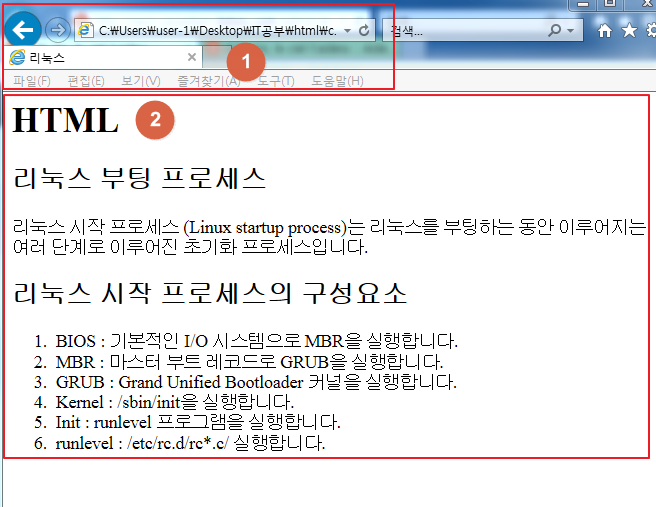Open the Tools gear icon

click(651, 30)
